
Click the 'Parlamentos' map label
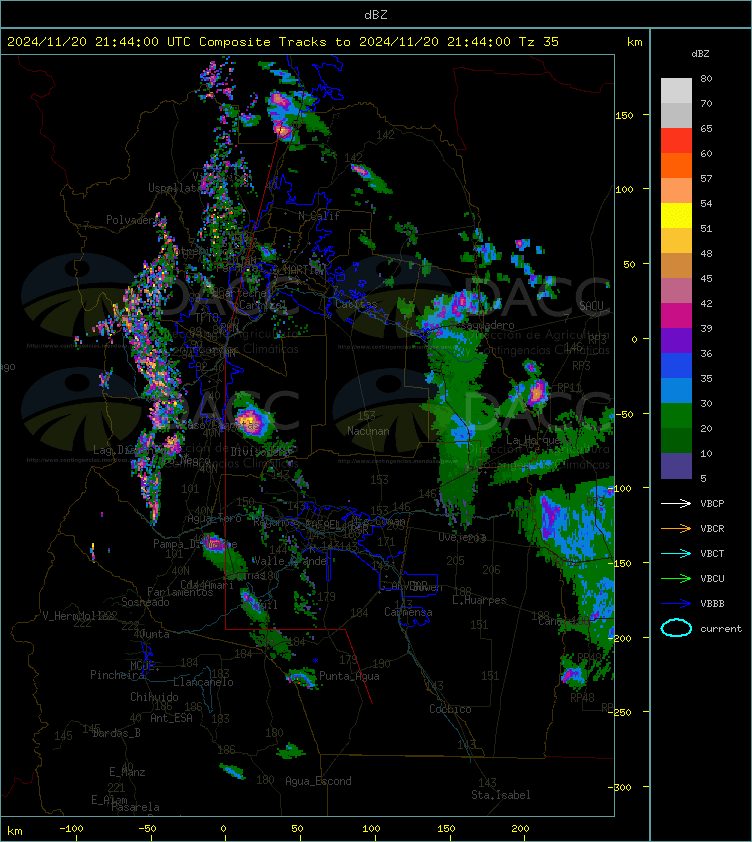click(x=180, y=592)
